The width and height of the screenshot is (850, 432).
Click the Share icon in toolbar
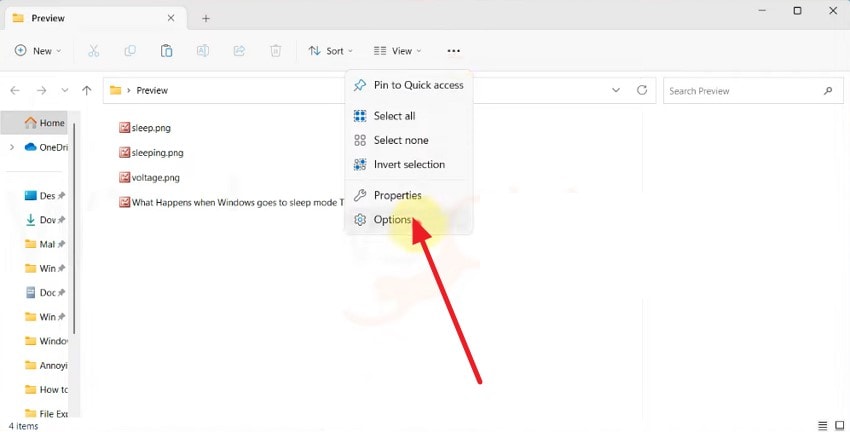coord(239,51)
